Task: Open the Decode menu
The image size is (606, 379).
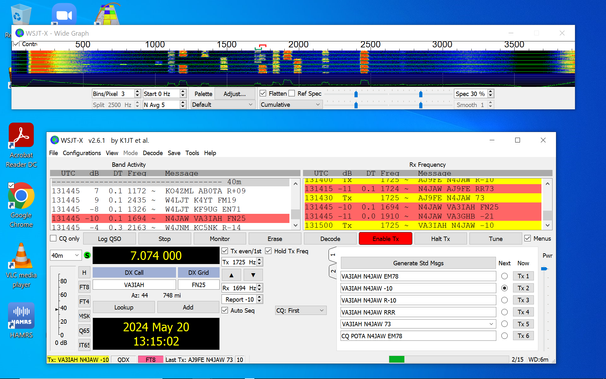Action: point(153,153)
